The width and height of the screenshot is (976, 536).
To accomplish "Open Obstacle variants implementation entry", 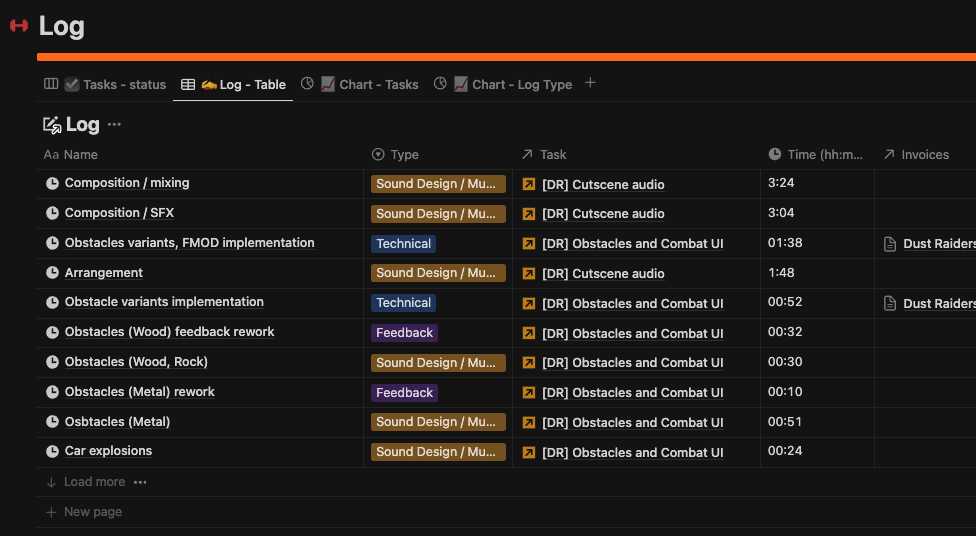I will 164,302.
